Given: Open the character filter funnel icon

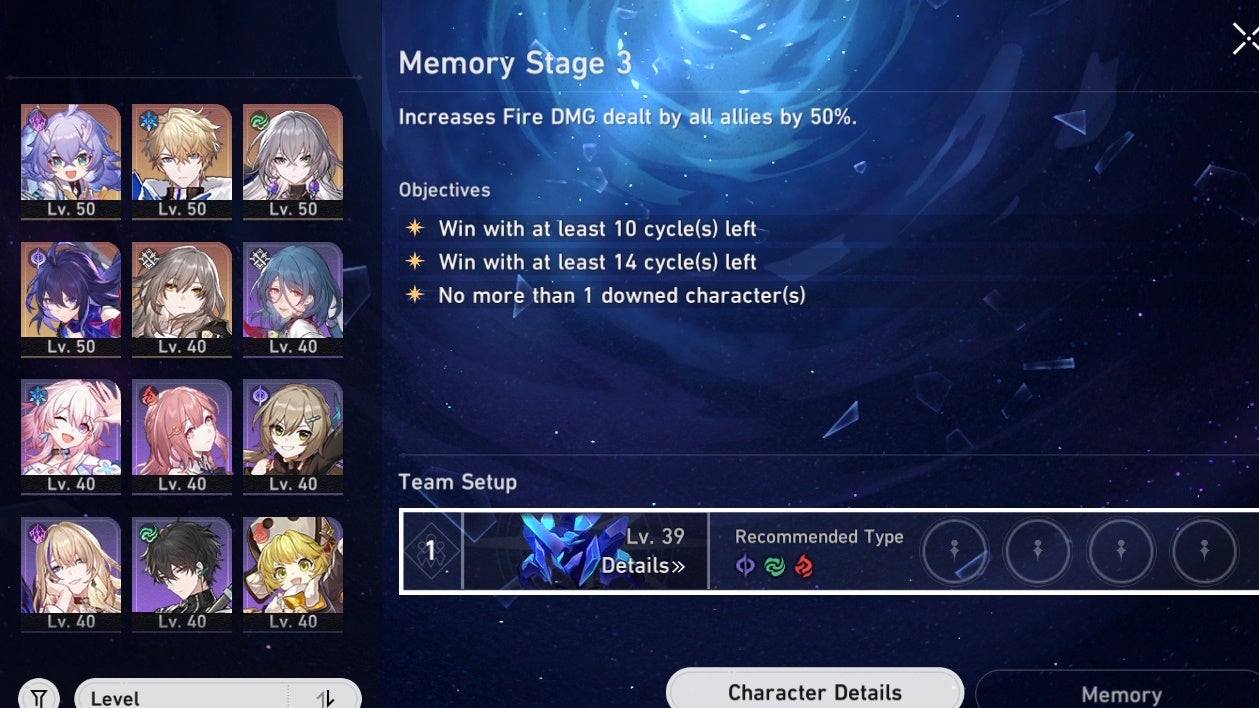Looking at the screenshot, I should 38,696.
